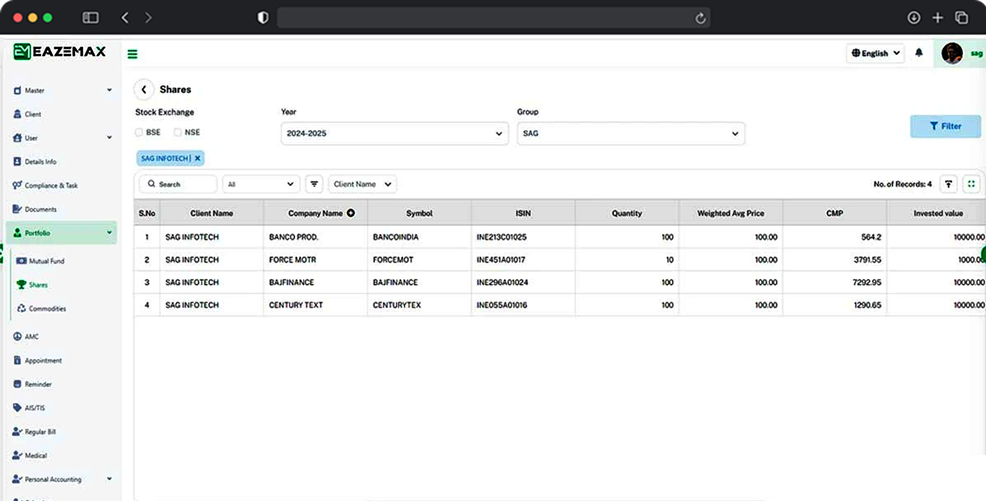This screenshot has height=501, width=986.
Task: Select the Portfolio sidebar section
Action: point(62,233)
